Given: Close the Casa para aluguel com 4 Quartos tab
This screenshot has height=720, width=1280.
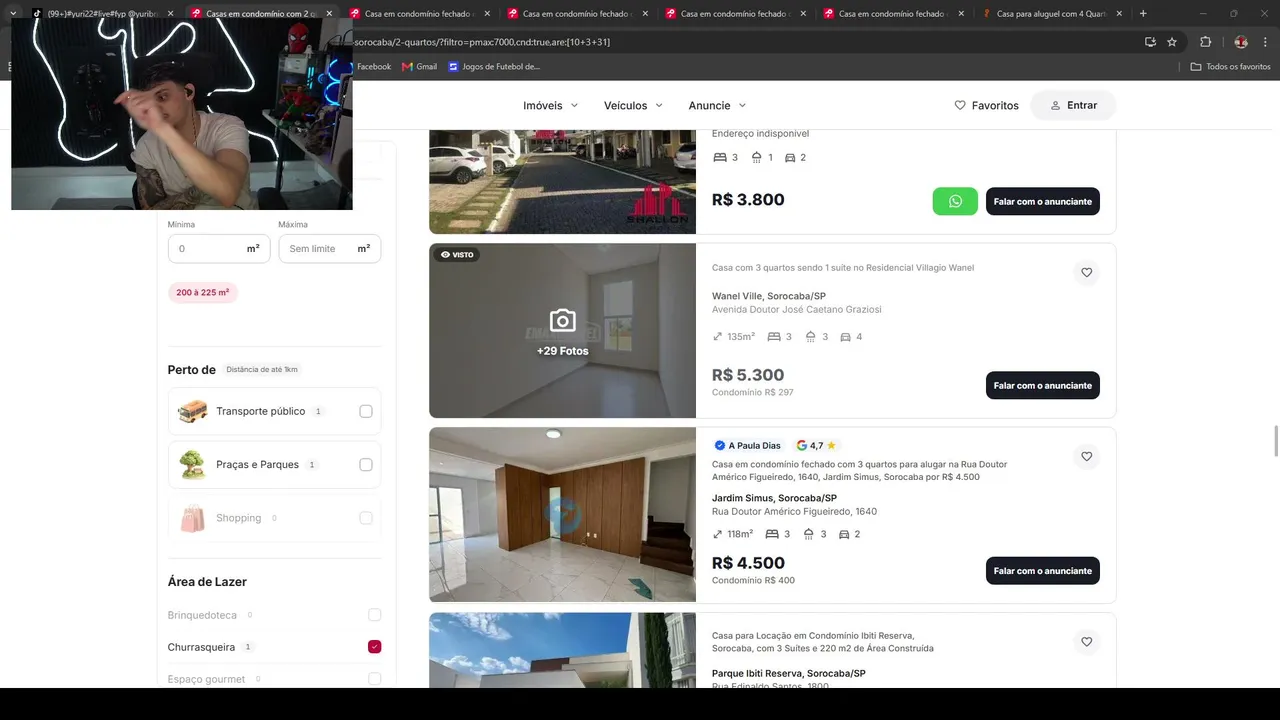Looking at the screenshot, I should pos(1118,14).
